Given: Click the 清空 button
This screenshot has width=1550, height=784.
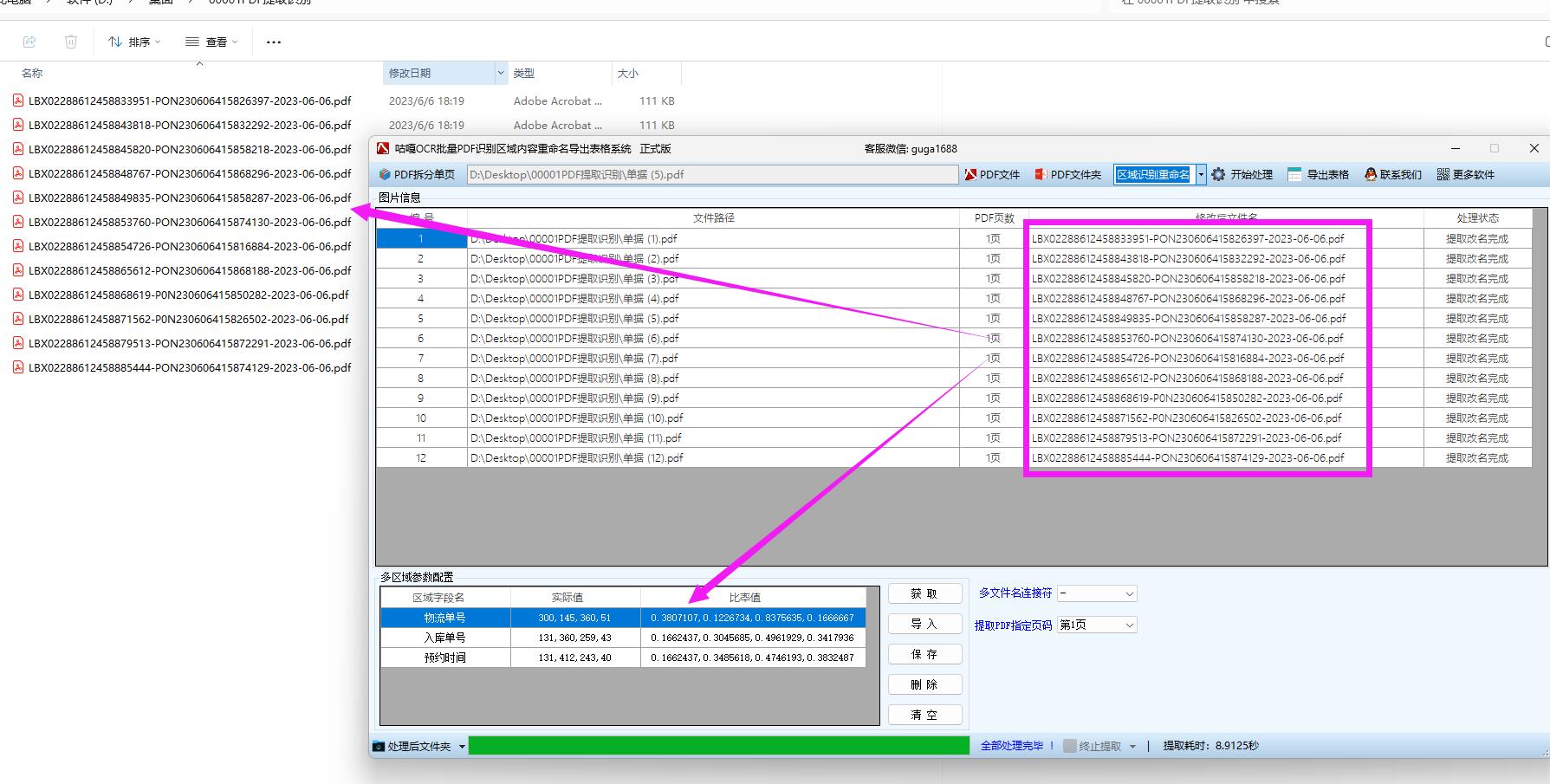Looking at the screenshot, I should pyautogui.click(x=924, y=715).
